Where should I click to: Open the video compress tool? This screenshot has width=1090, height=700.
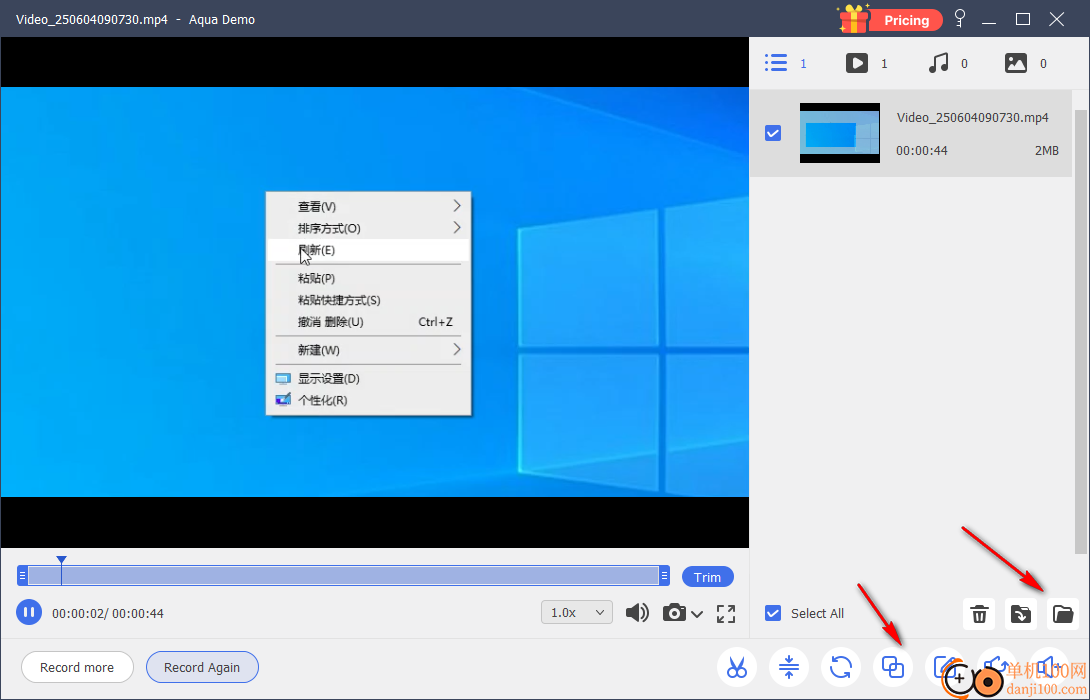(789, 667)
